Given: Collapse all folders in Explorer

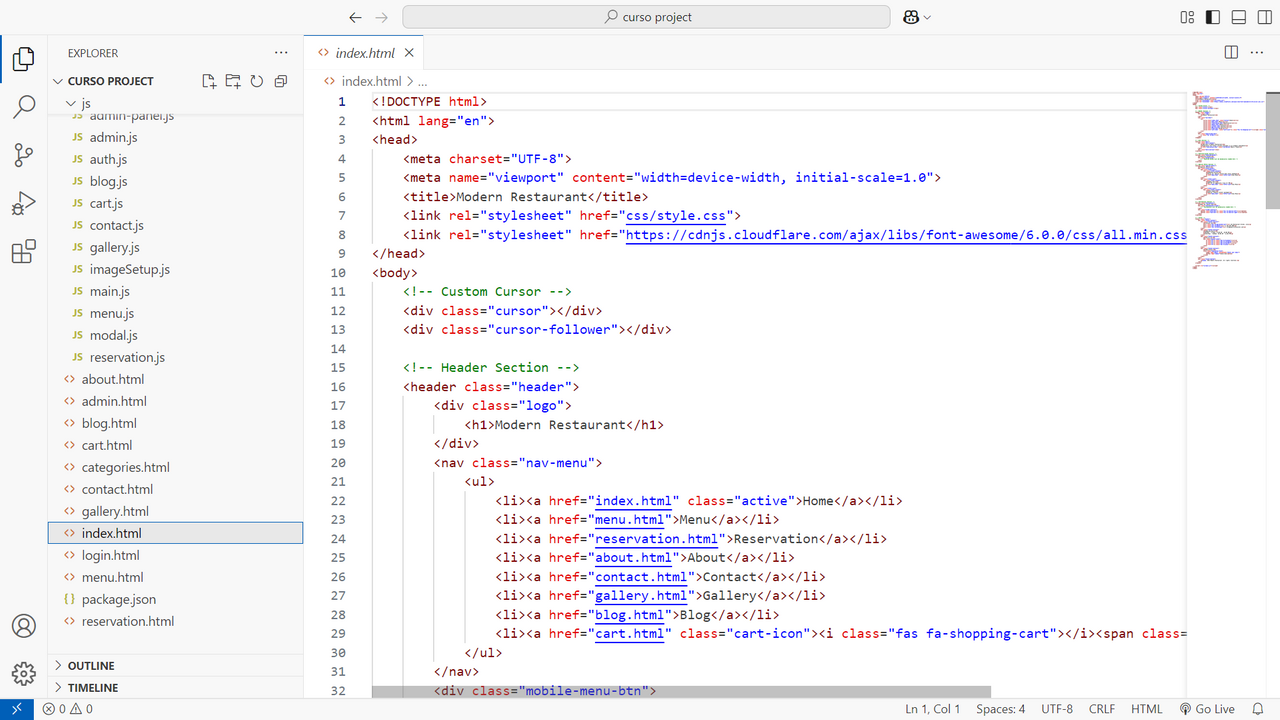Looking at the screenshot, I should pos(281,81).
